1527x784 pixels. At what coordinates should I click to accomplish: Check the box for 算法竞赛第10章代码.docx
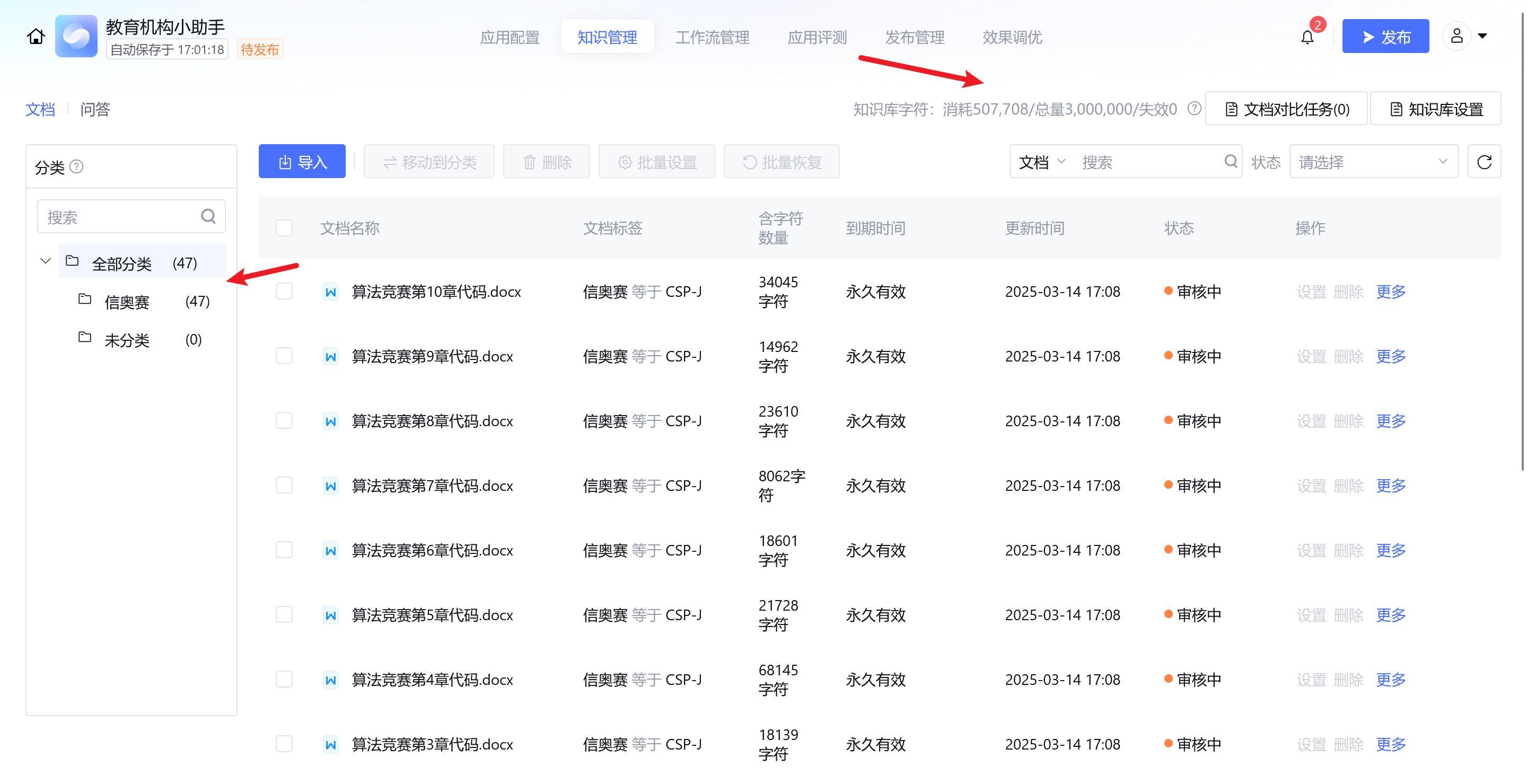[x=285, y=291]
